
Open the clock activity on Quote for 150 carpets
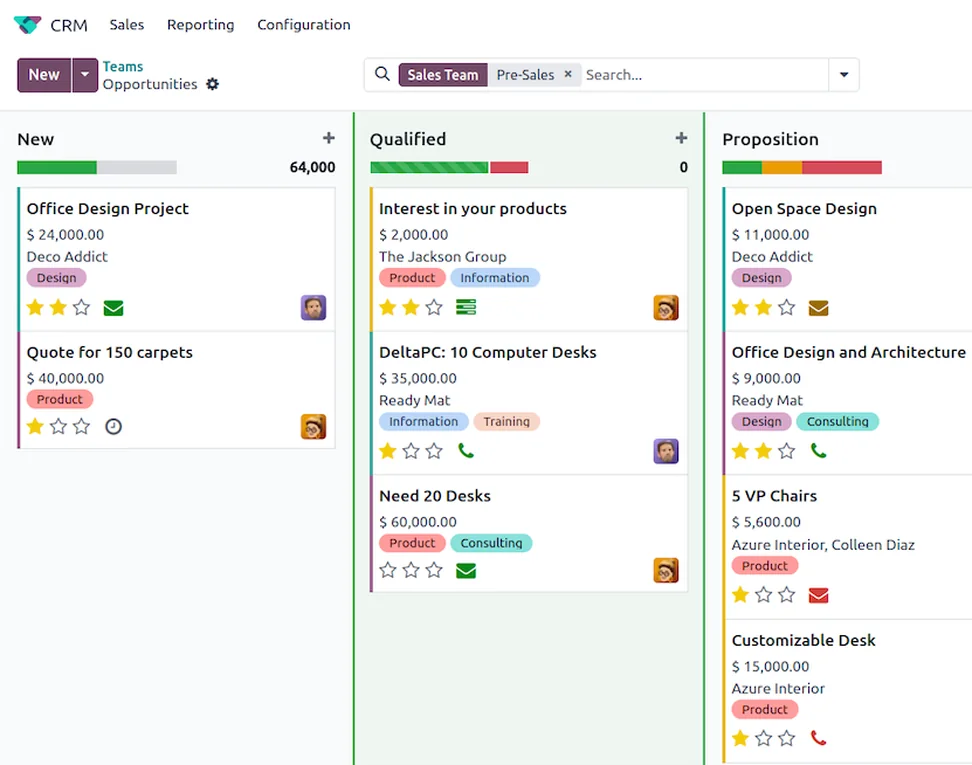[x=113, y=427]
